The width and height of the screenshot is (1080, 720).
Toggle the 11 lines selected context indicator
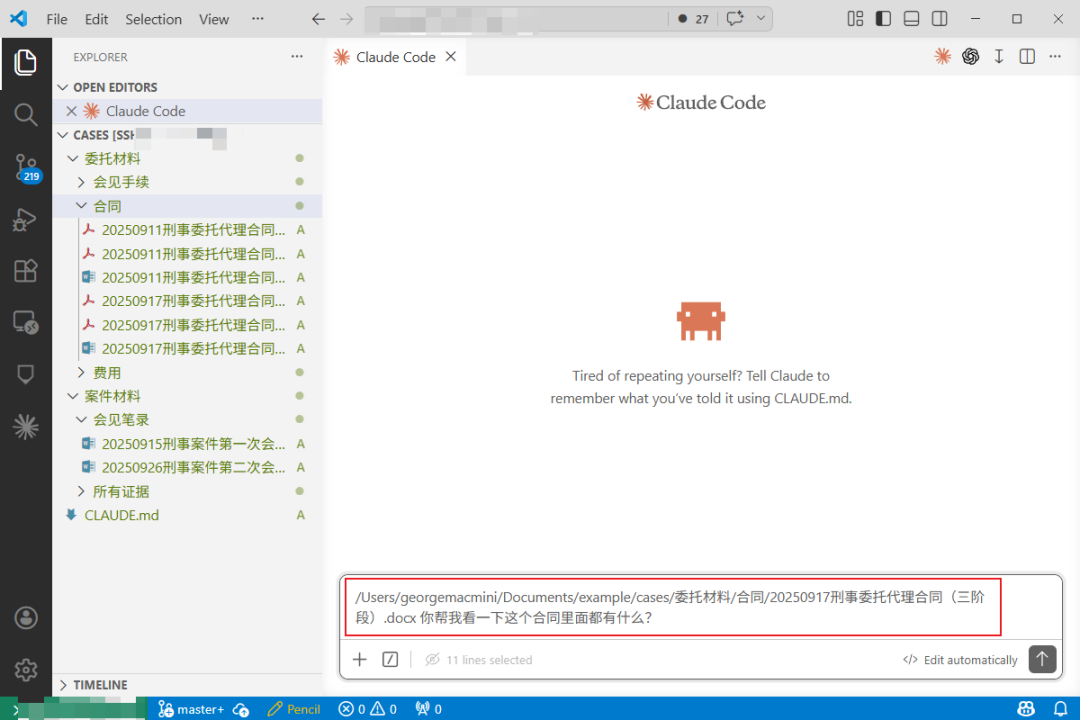coord(479,659)
